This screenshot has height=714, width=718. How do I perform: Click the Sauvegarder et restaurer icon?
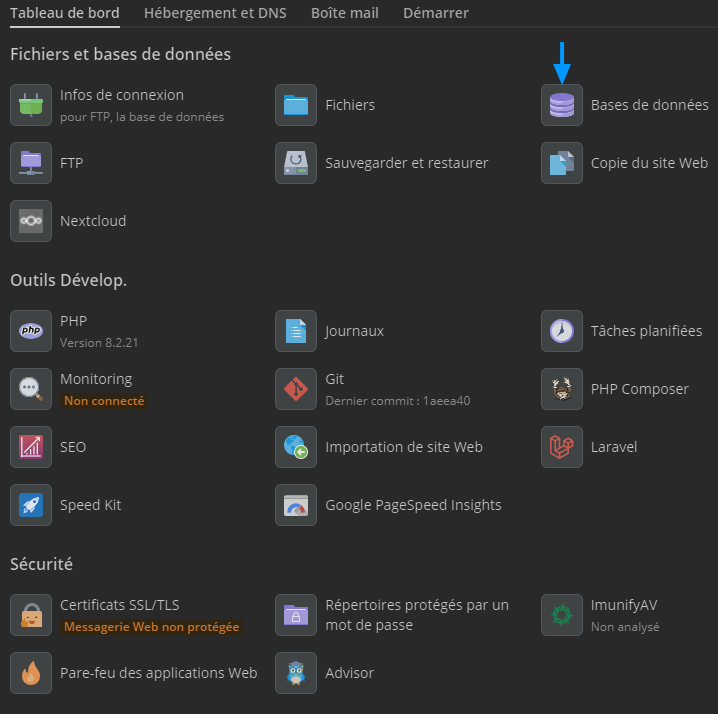click(296, 163)
